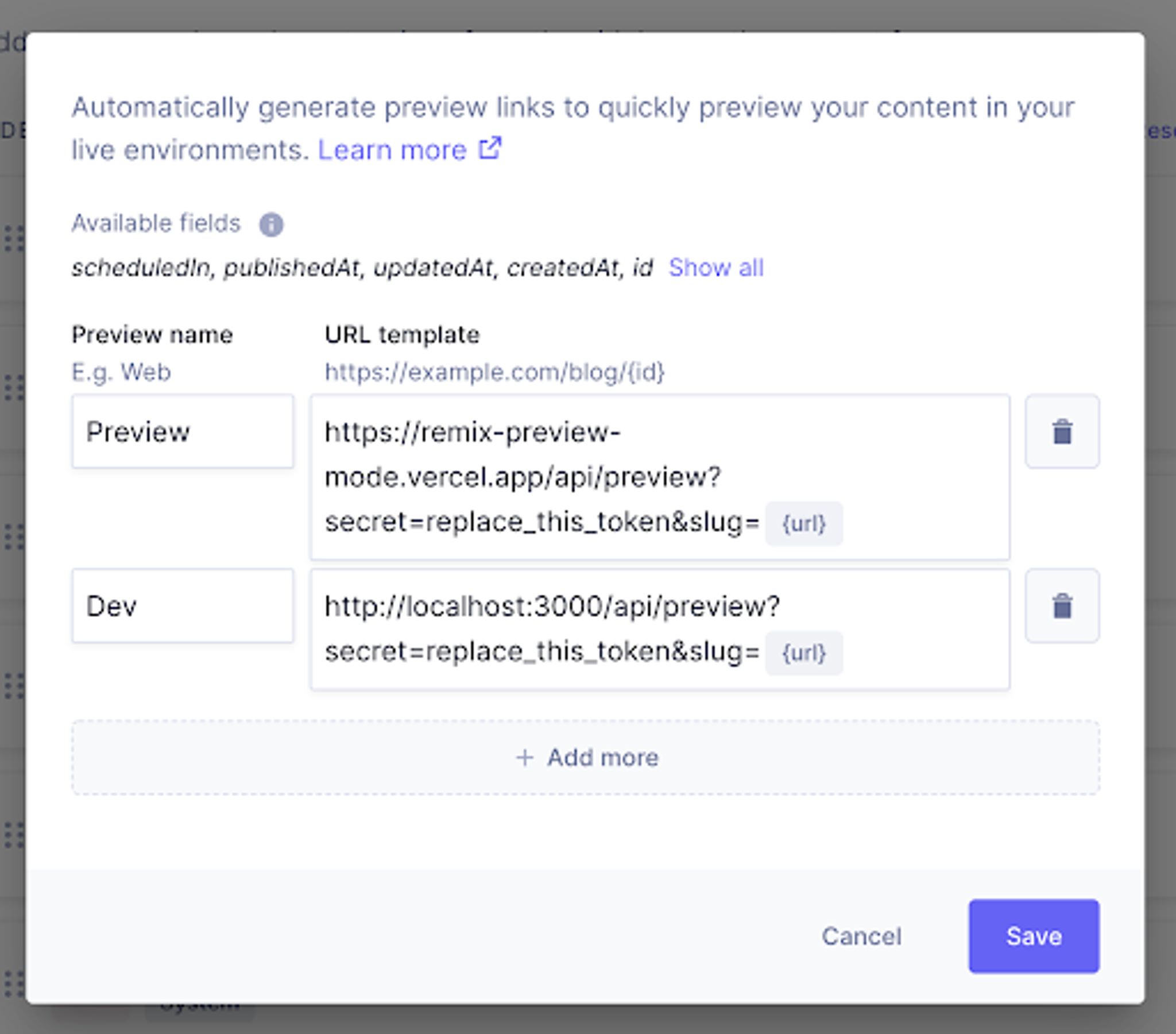
Task: Click external link icon beside Learn more
Action: 490,149
